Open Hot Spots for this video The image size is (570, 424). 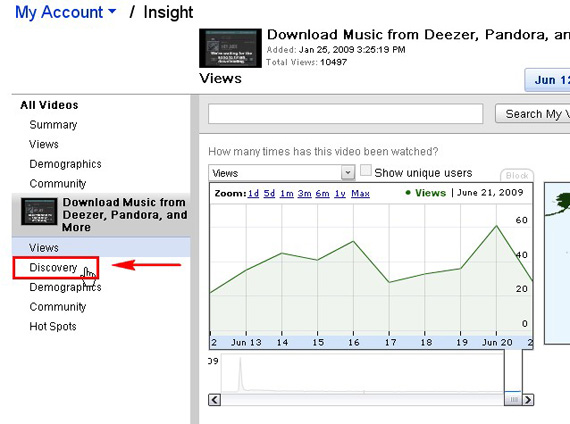point(53,326)
